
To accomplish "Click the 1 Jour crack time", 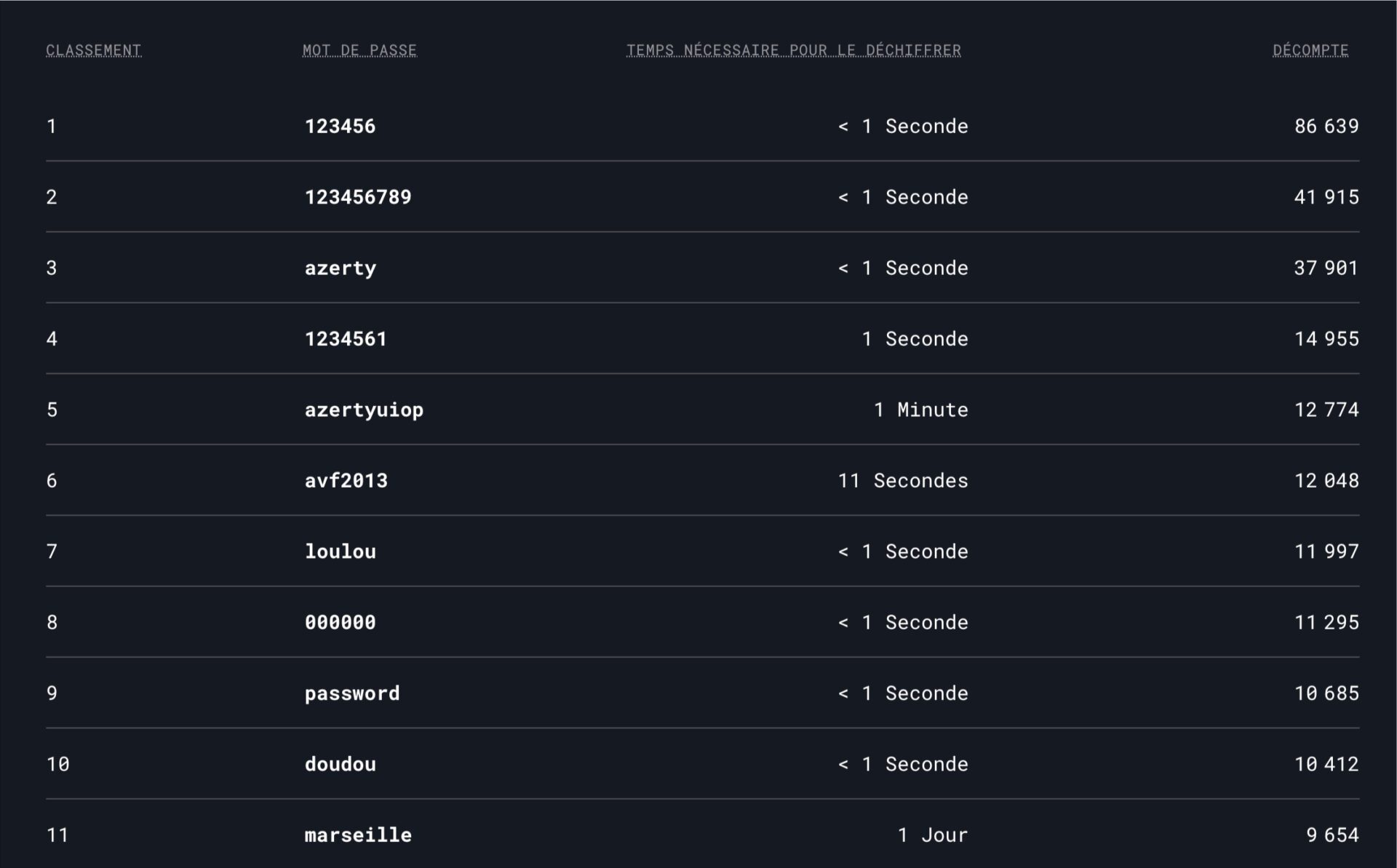I will point(932,835).
